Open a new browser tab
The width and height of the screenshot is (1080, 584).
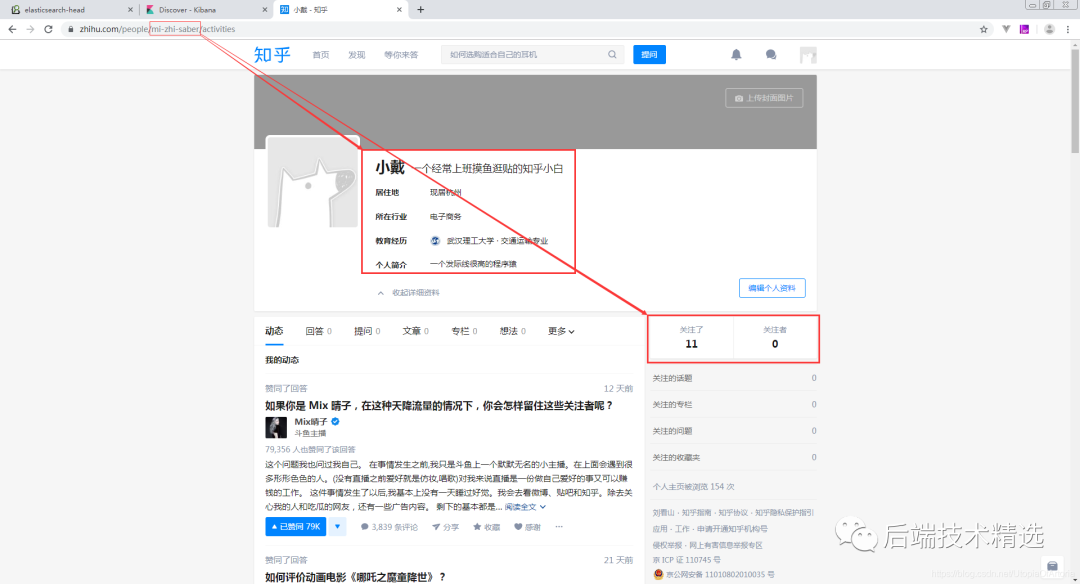click(x=420, y=10)
